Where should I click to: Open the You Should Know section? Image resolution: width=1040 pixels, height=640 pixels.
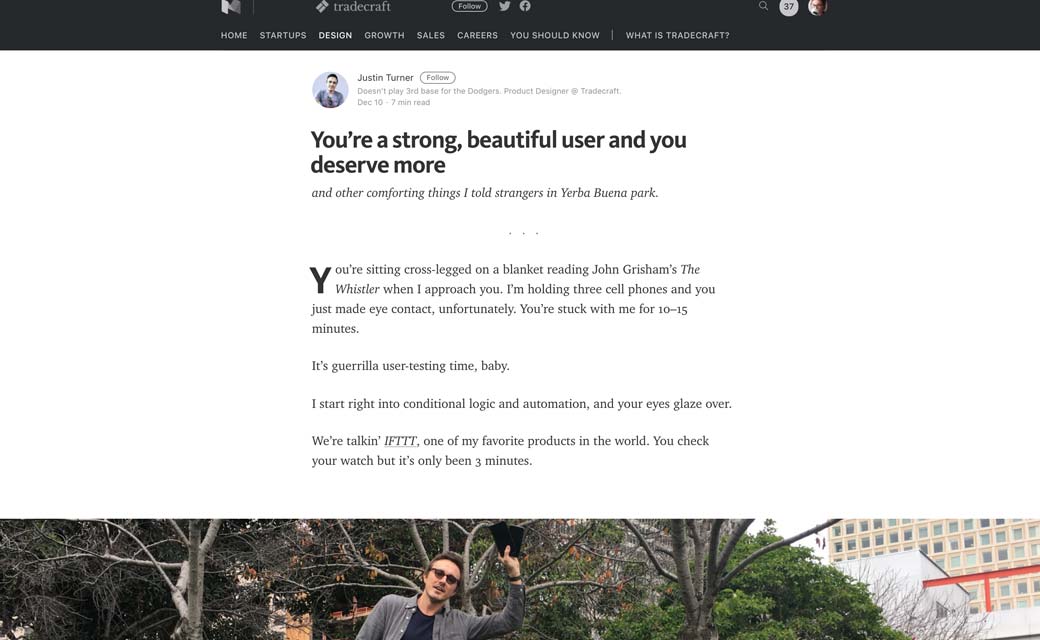555,35
